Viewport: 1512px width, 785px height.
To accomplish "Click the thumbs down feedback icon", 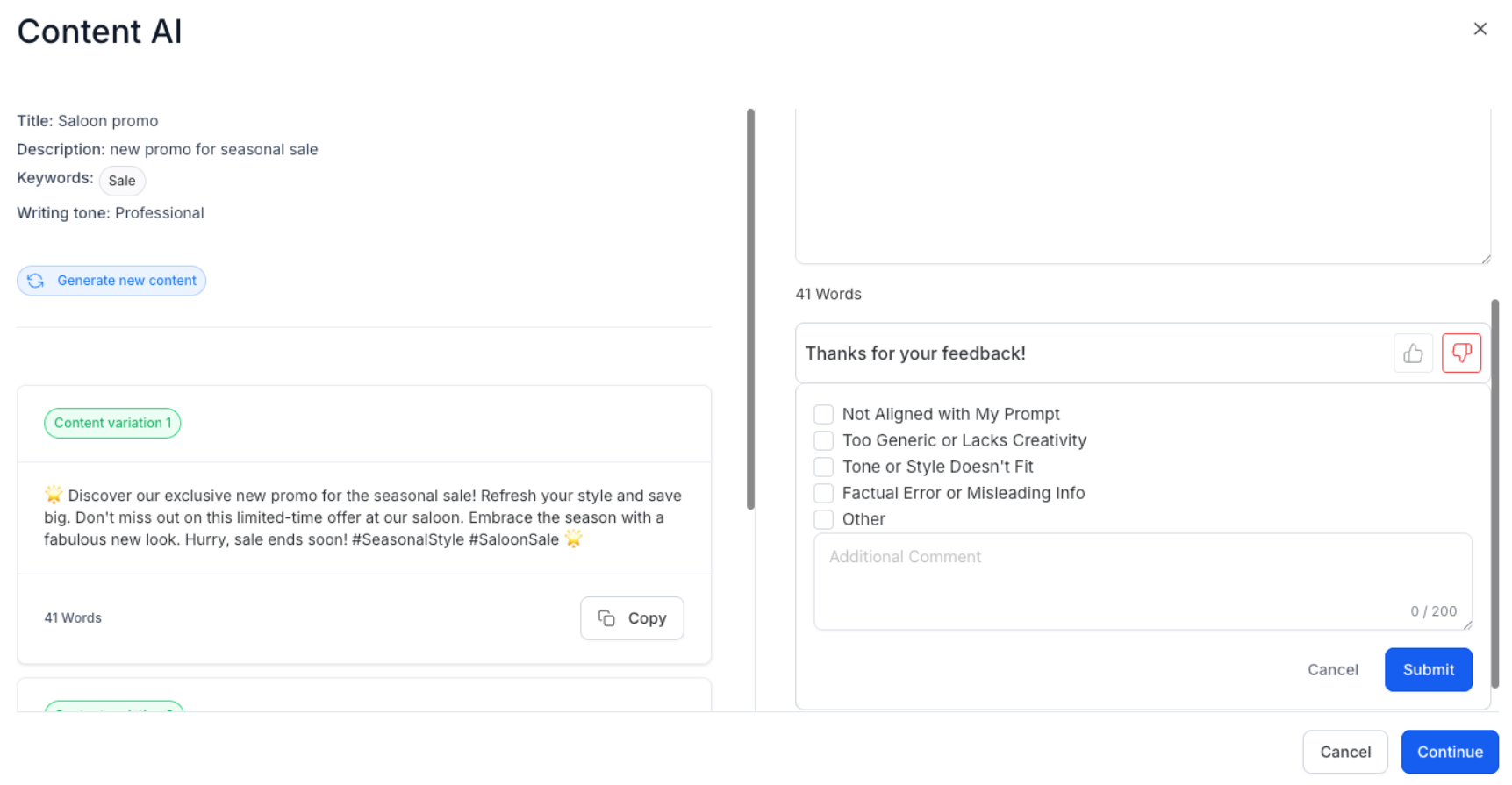I will click(x=1461, y=353).
